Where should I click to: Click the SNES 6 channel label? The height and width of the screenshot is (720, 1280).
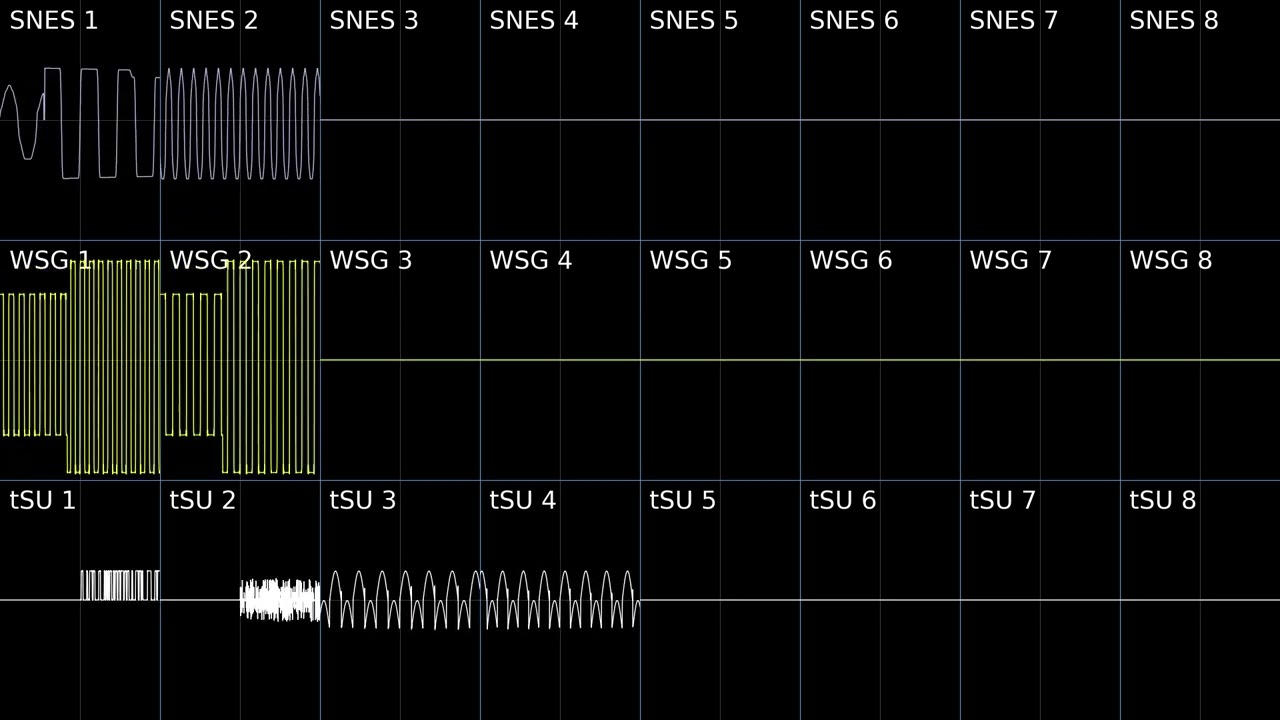point(854,21)
